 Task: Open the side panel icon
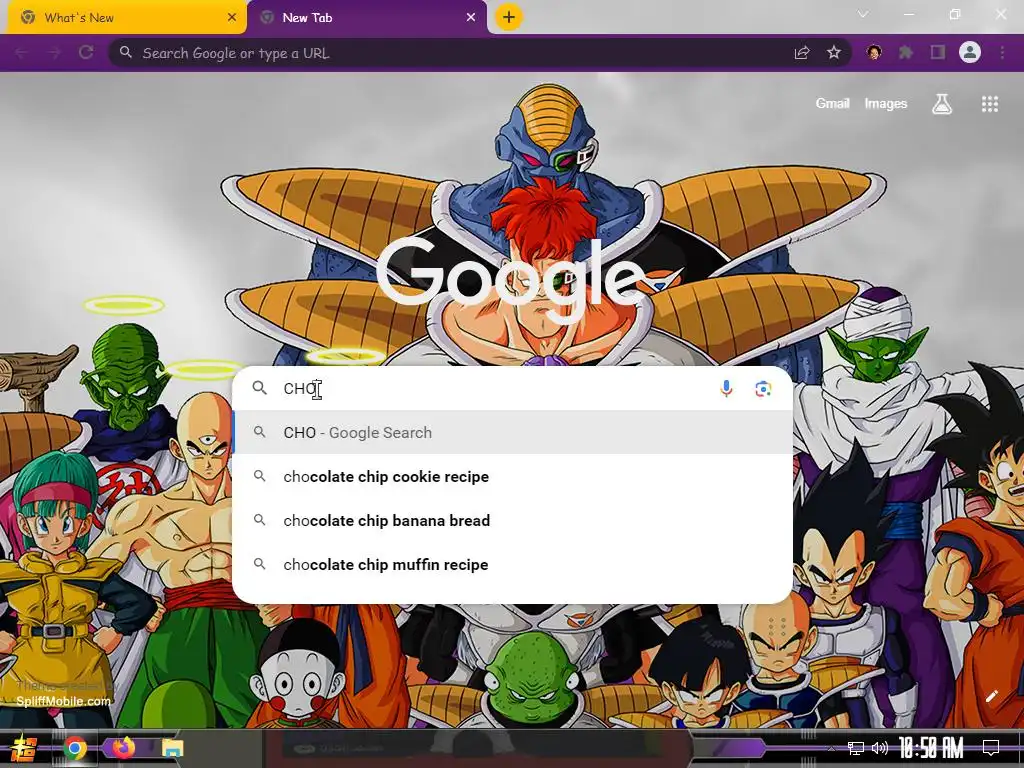click(x=938, y=52)
